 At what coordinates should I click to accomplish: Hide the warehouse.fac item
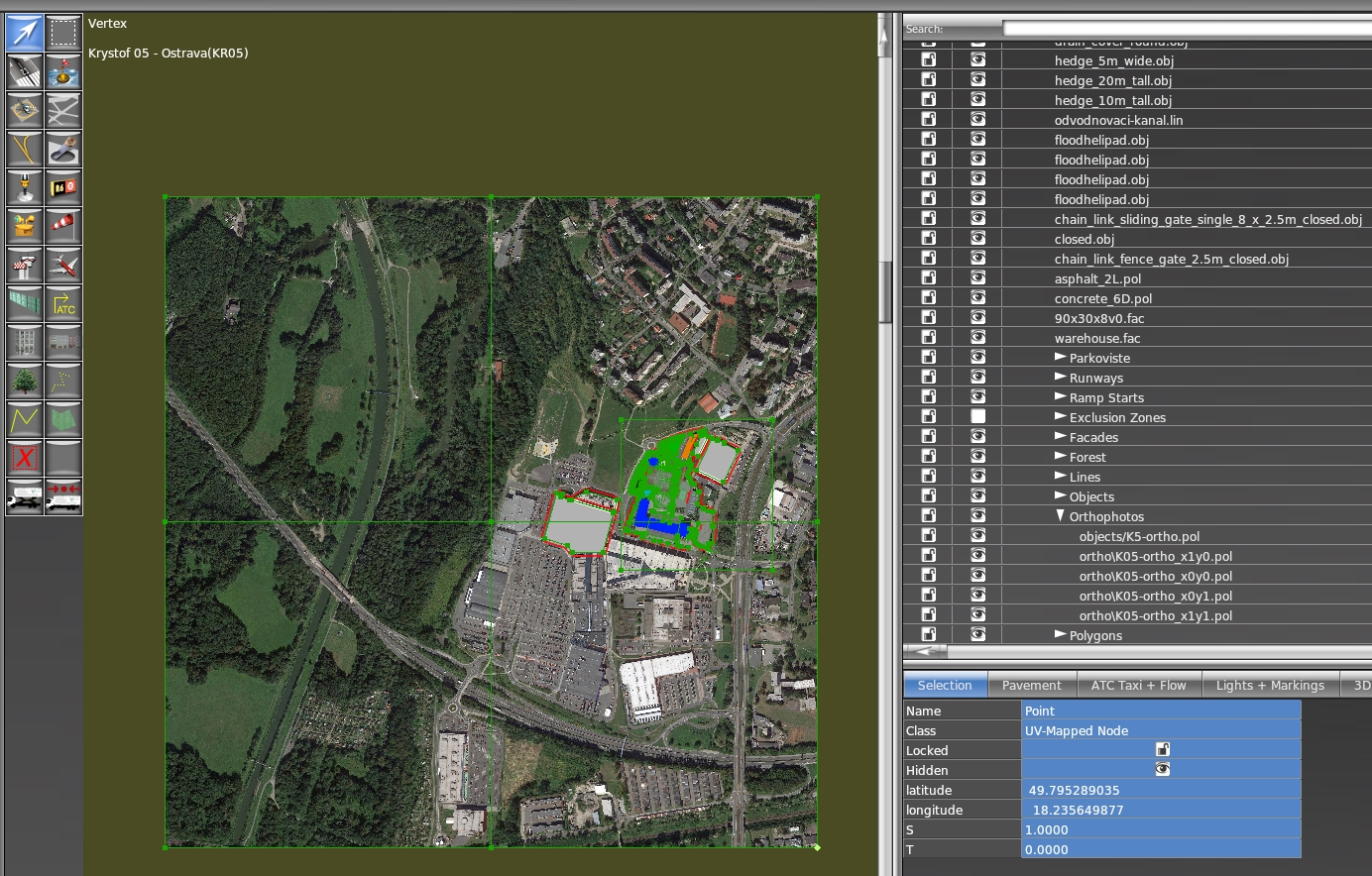coord(977,337)
